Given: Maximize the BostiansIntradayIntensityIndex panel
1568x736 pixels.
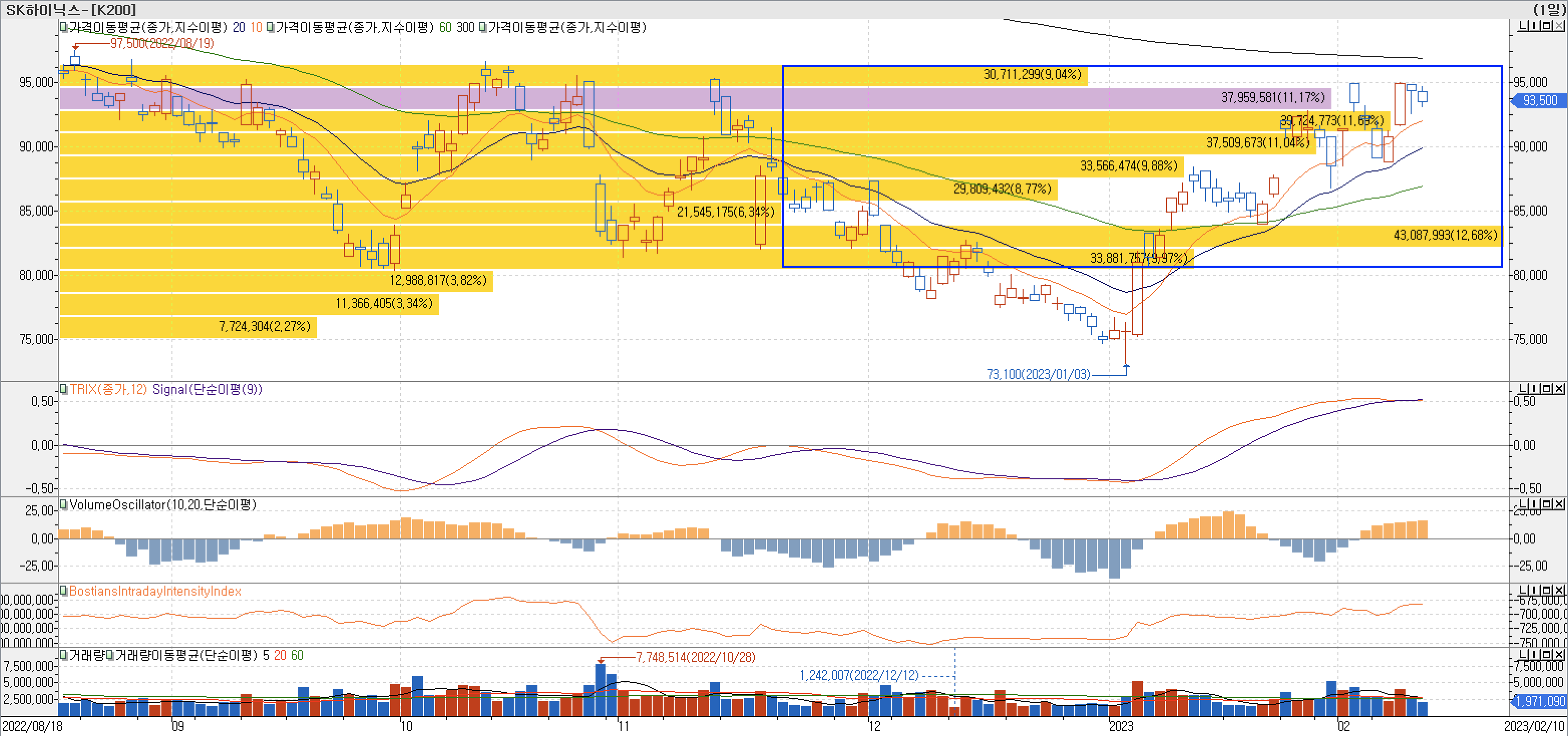Looking at the screenshot, I should click(1548, 590).
